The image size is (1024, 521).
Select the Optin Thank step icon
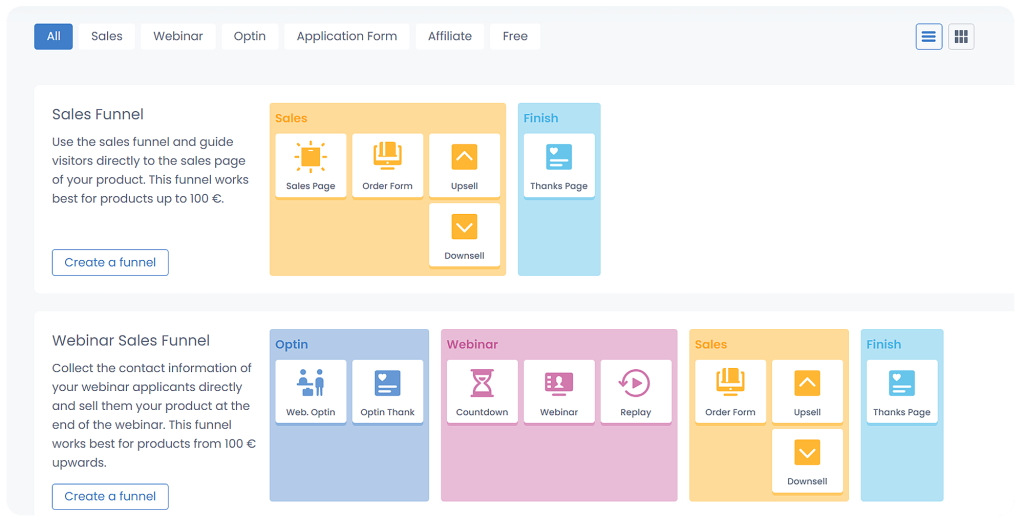click(387, 384)
